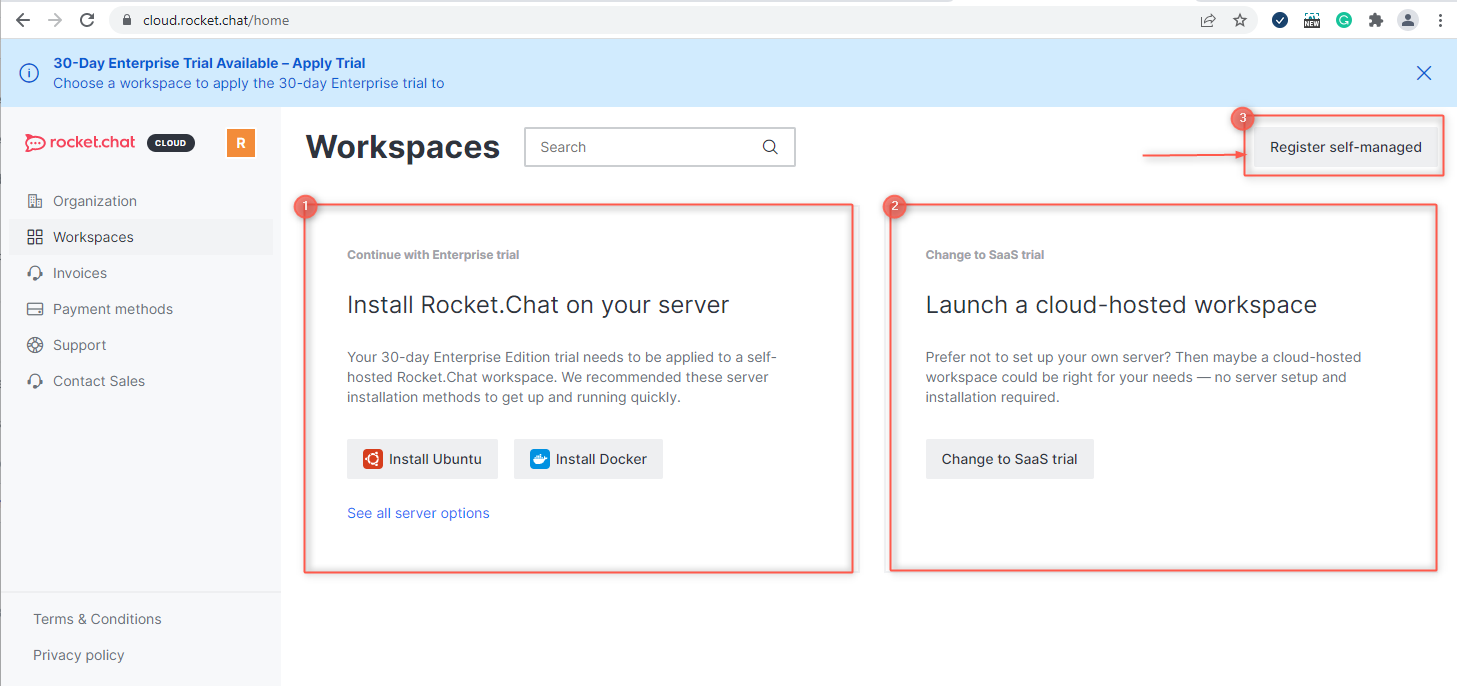Click the magnifier icon in Search box
Screen dimensions: 1457x686
[770, 147]
